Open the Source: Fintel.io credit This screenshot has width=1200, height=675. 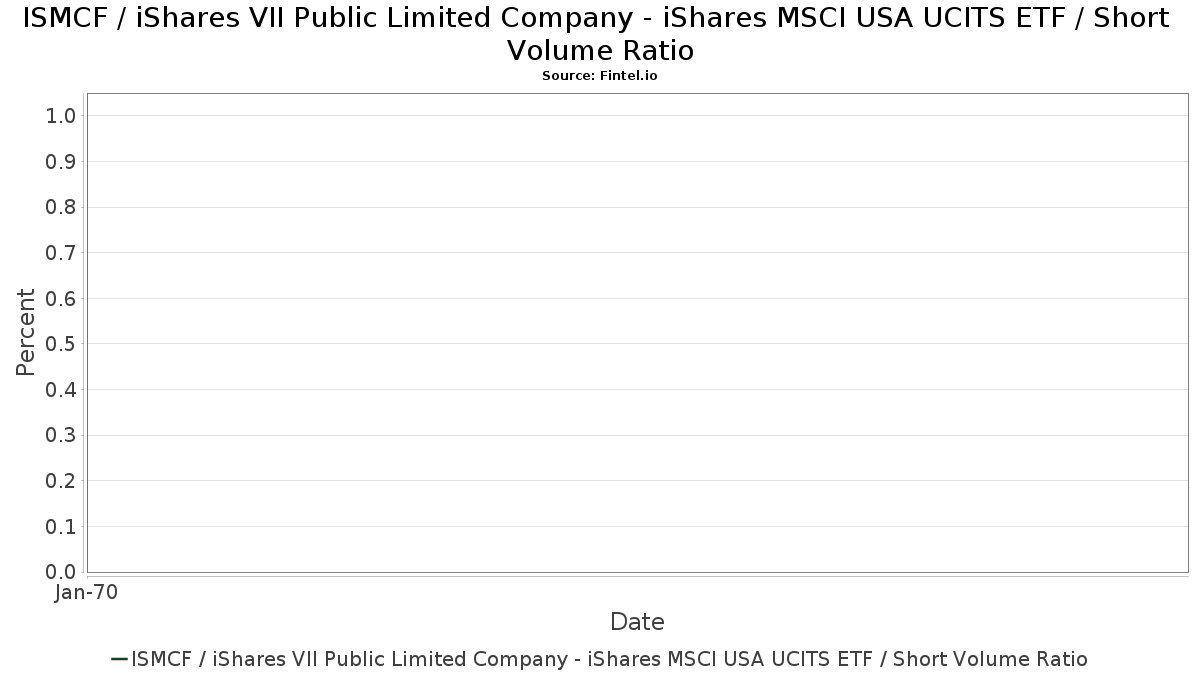point(600,76)
